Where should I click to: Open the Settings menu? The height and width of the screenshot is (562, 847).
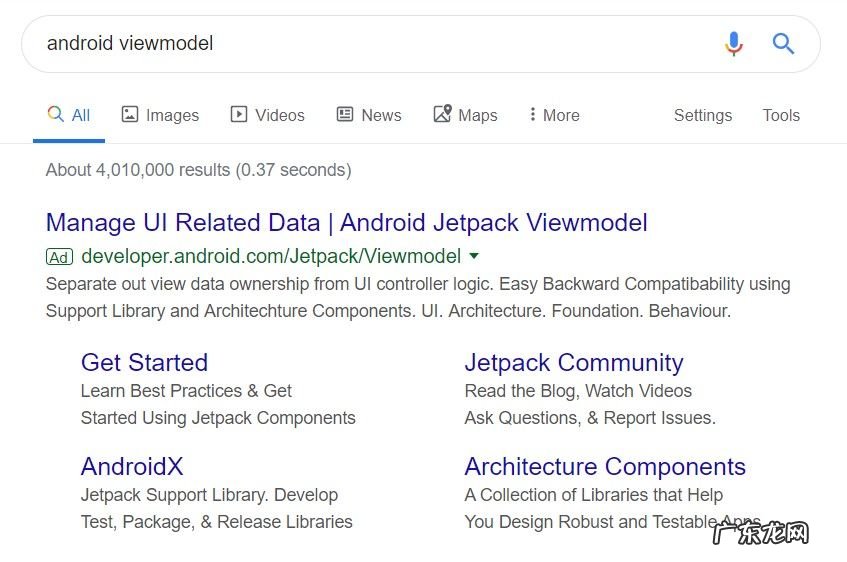pos(703,115)
